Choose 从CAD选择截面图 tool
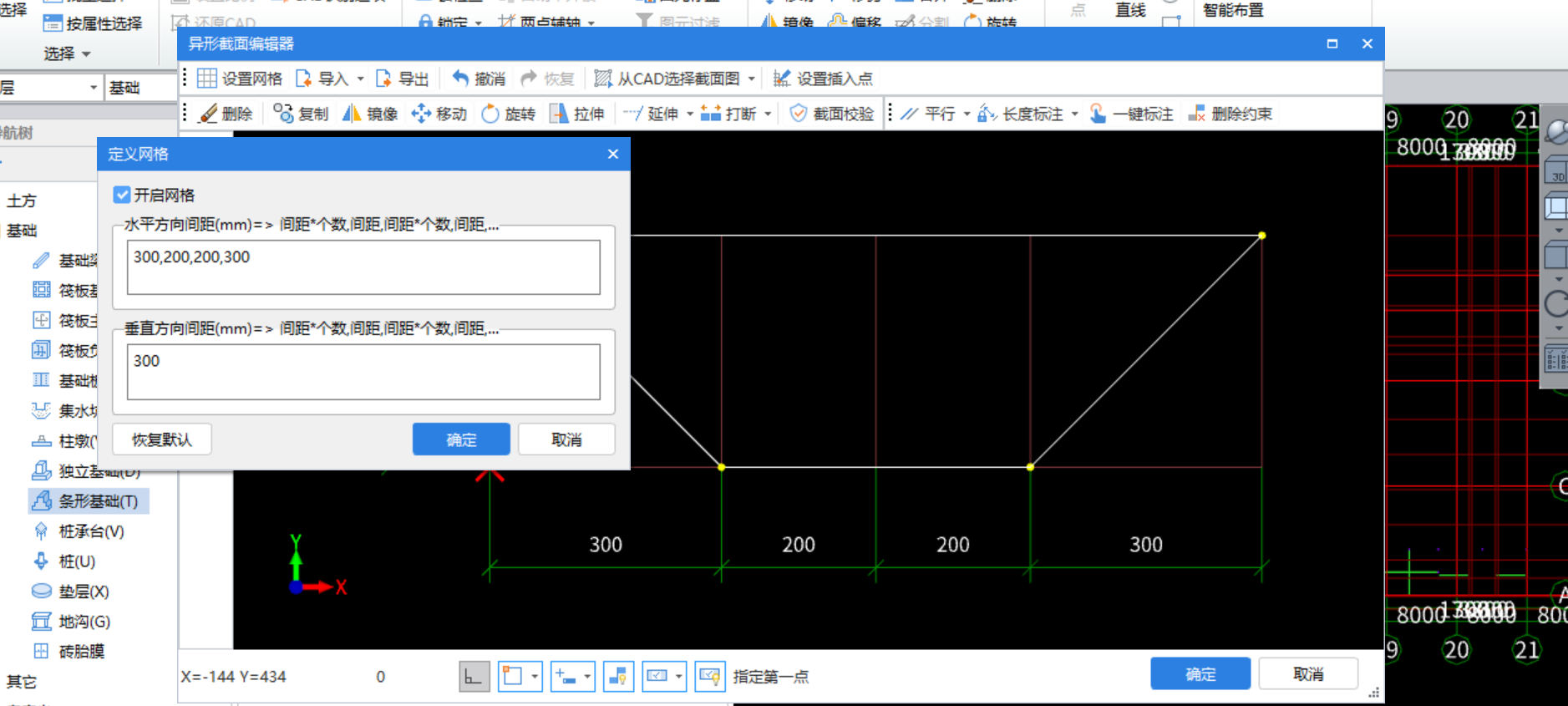Image resolution: width=1568 pixels, height=706 pixels. (x=667, y=79)
